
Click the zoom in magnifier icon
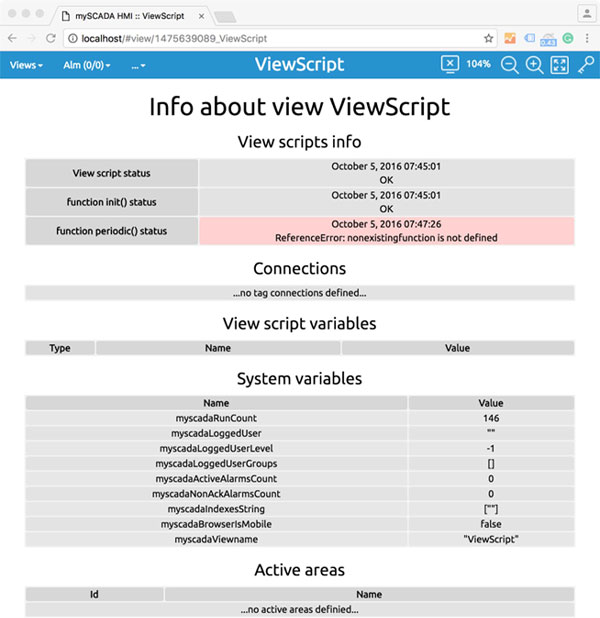534,65
